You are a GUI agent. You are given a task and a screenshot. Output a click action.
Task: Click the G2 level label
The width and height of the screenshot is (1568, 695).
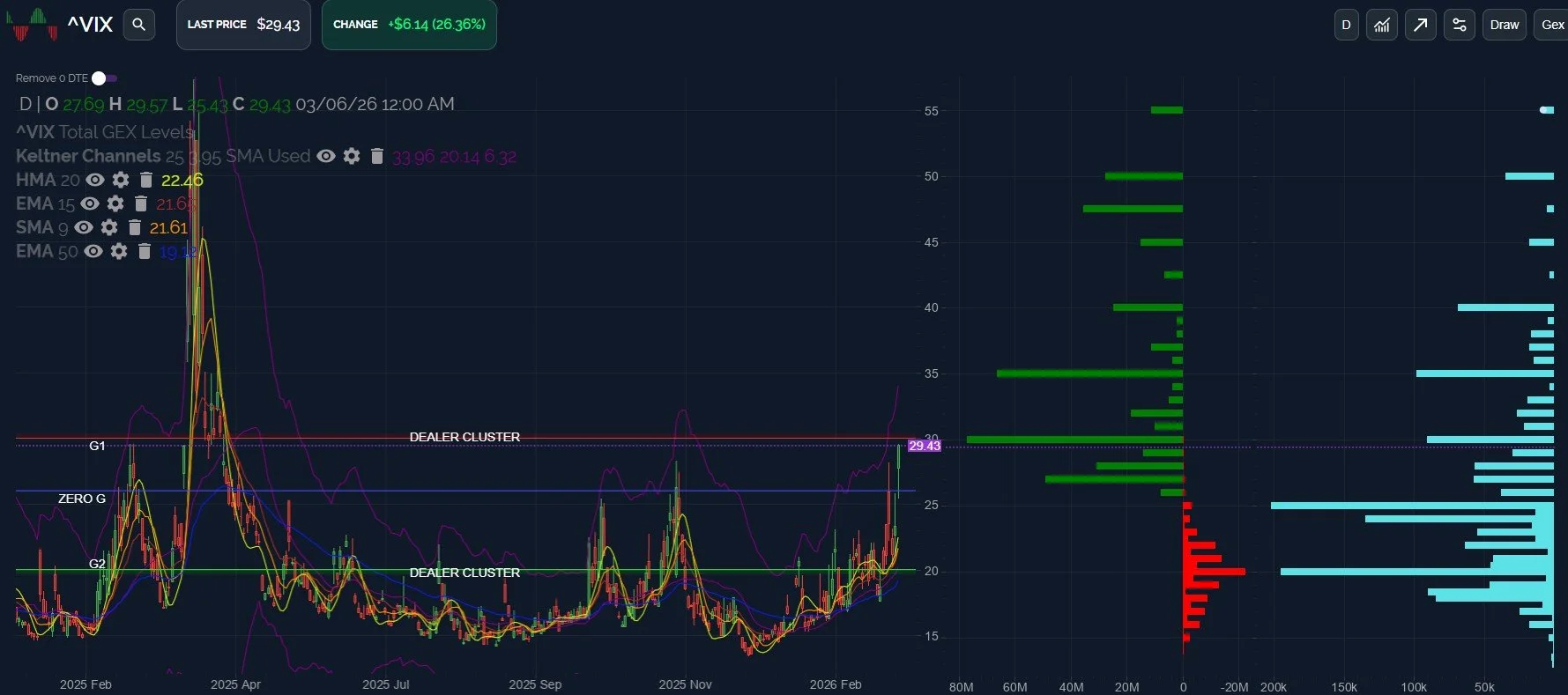tap(97, 564)
